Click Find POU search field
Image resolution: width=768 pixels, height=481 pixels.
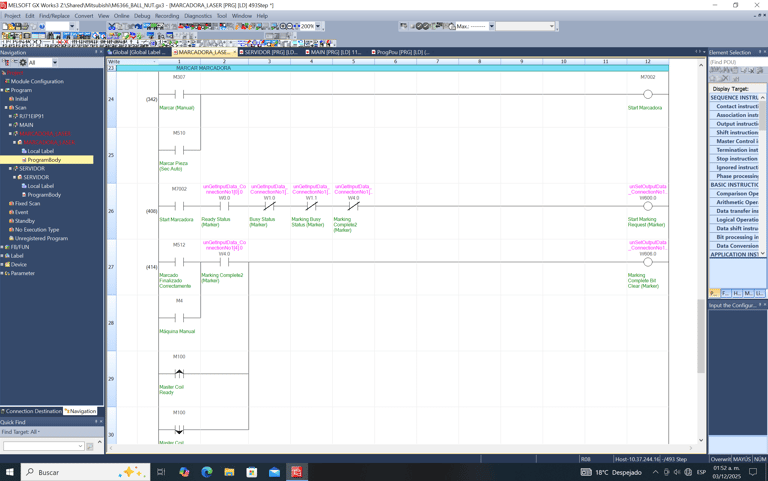pyautogui.click(x=737, y=62)
